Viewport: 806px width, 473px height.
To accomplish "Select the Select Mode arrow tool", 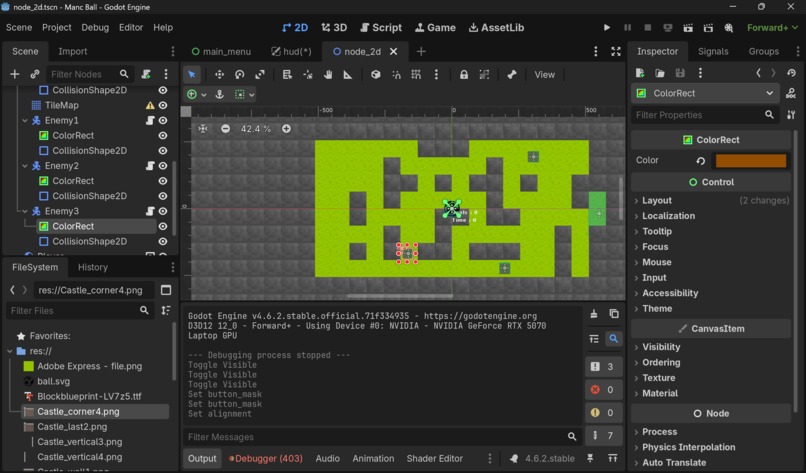I will click(192, 75).
